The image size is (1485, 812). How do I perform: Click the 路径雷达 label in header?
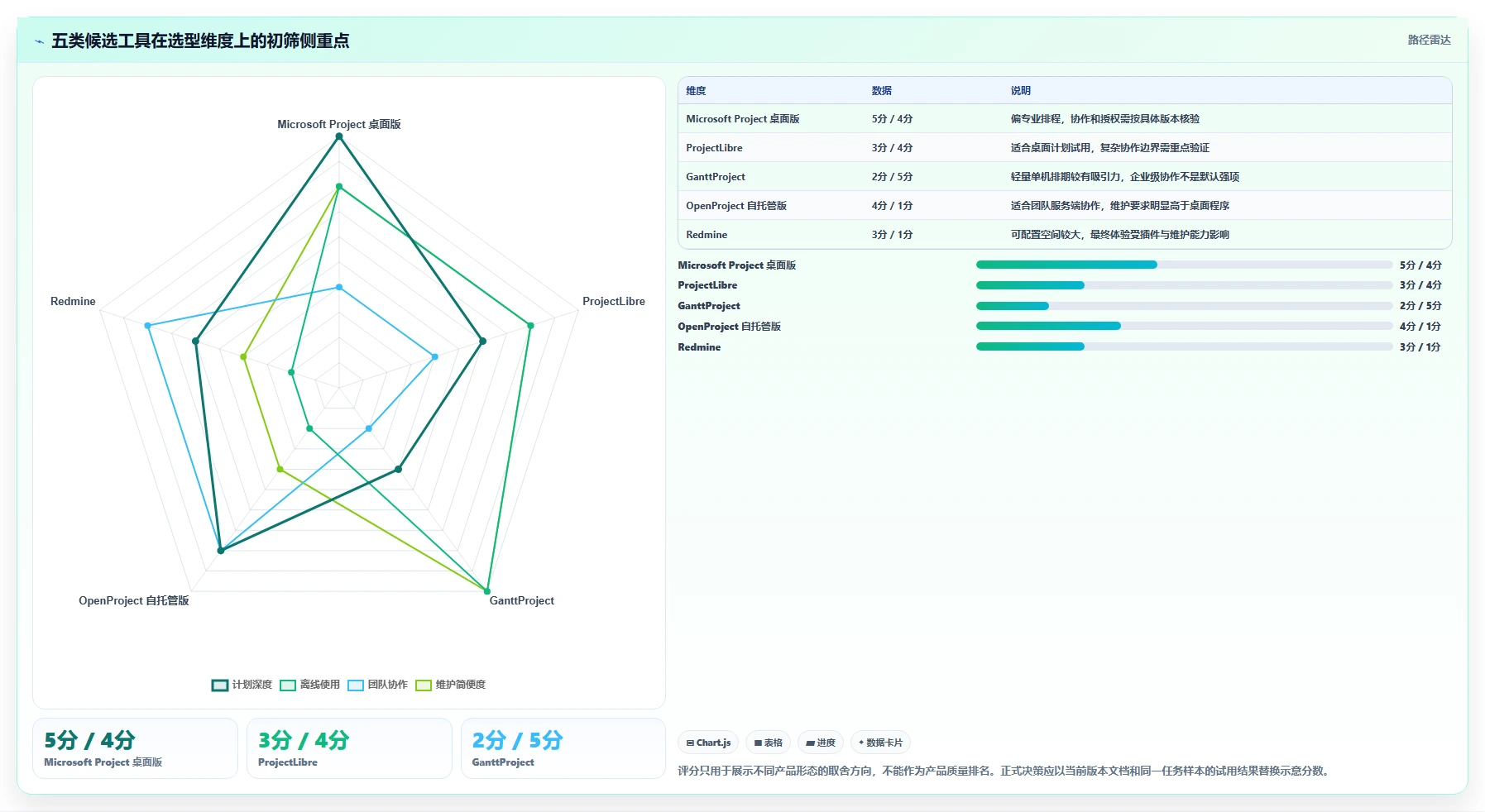[1429, 40]
